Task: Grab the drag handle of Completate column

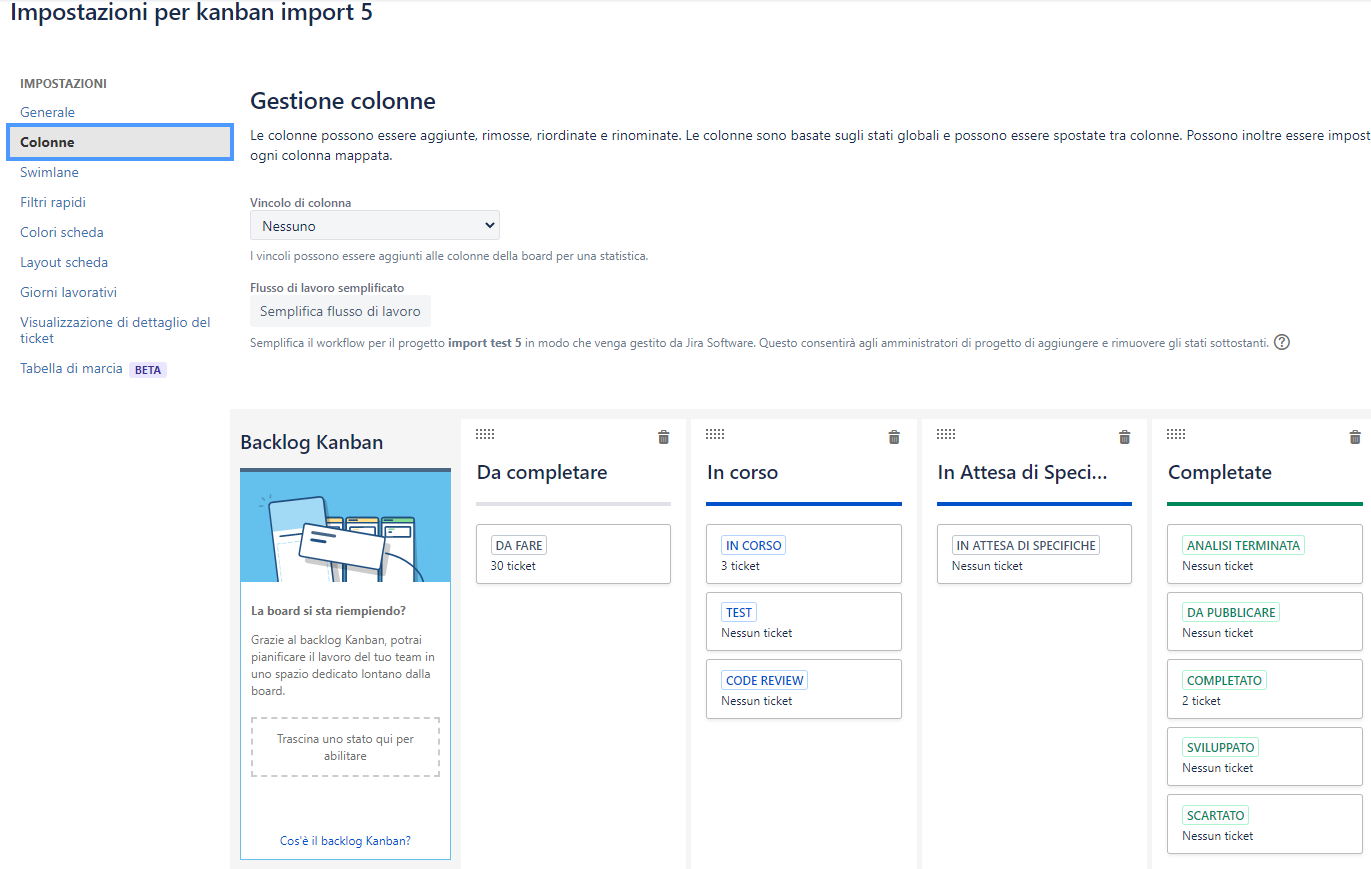Action: [1176, 434]
